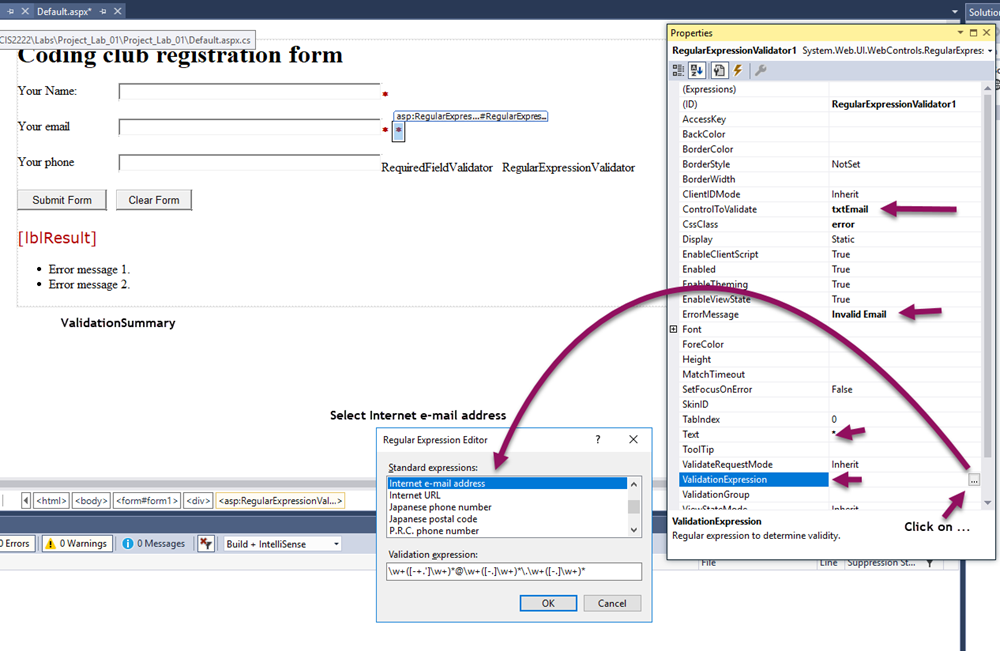Open the ValidationExpression ellipsis button
The height and width of the screenshot is (651, 1000).
pyautogui.click(x=974, y=480)
